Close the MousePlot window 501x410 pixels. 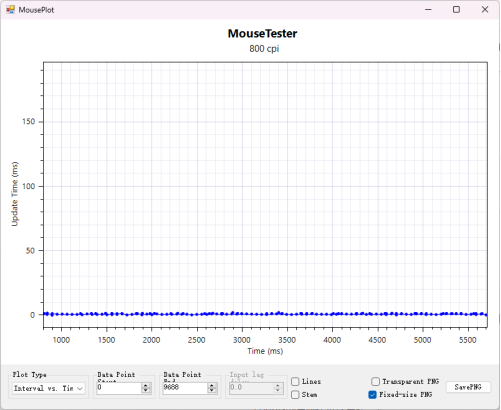[x=485, y=10]
